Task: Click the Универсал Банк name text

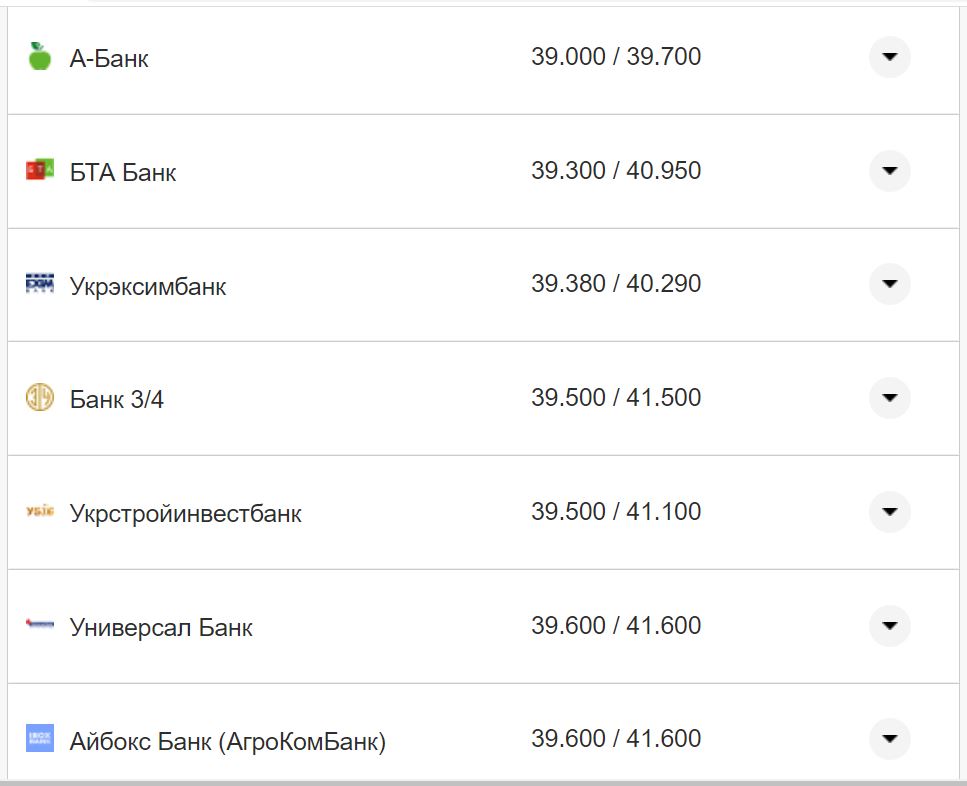Action: pyautogui.click(x=161, y=628)
